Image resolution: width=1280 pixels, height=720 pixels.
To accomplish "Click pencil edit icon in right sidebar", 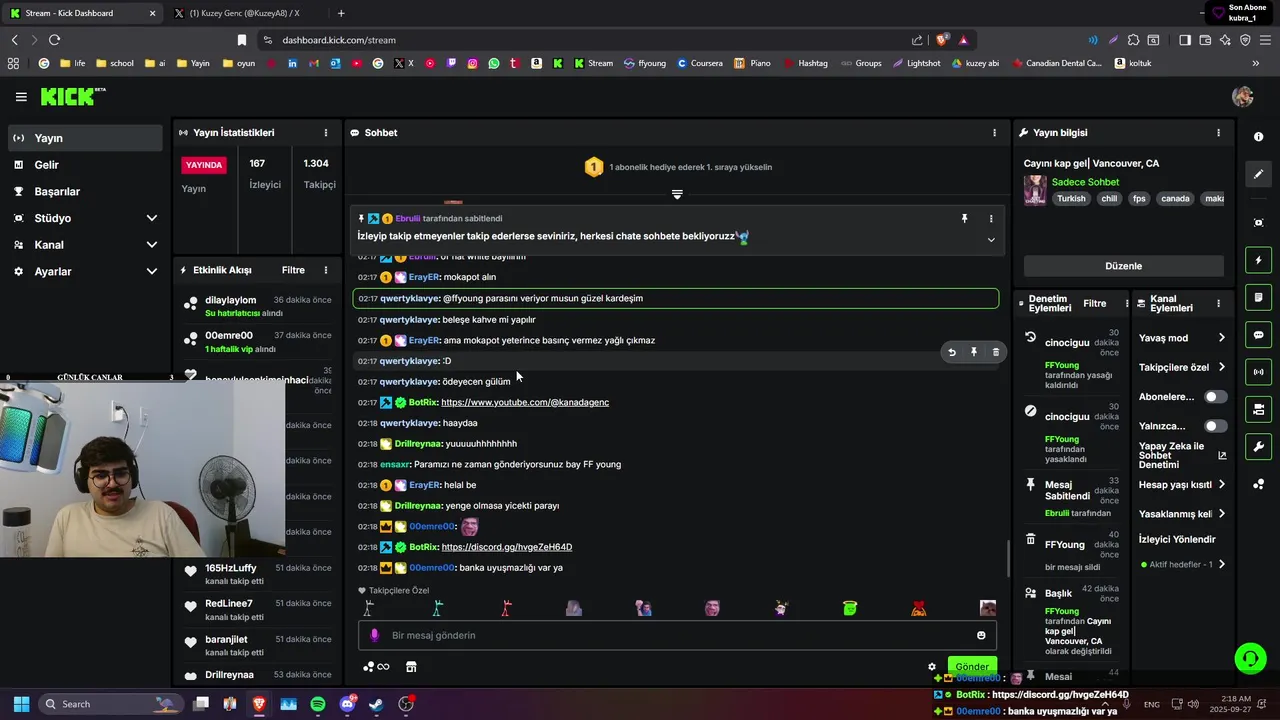I will coord(1259,174).
